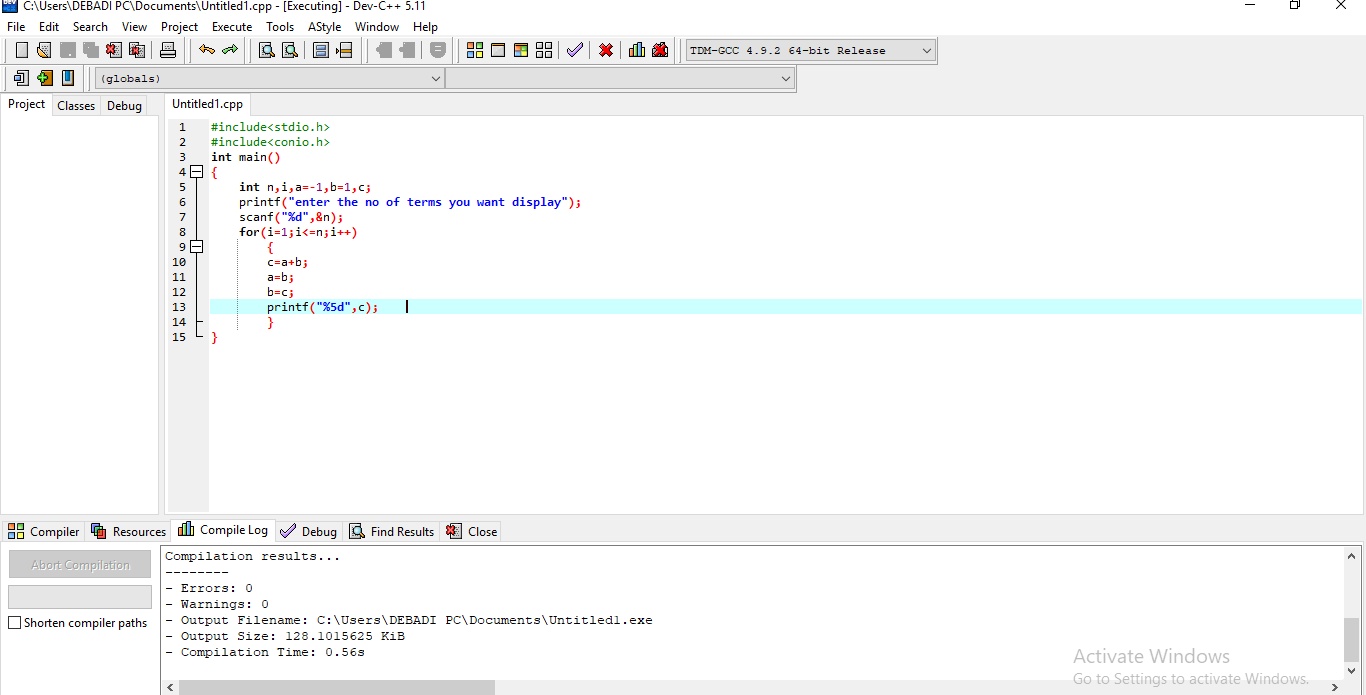Open the Edit menu
Screen dimensions: 1366x695
[x=49, y=27]
